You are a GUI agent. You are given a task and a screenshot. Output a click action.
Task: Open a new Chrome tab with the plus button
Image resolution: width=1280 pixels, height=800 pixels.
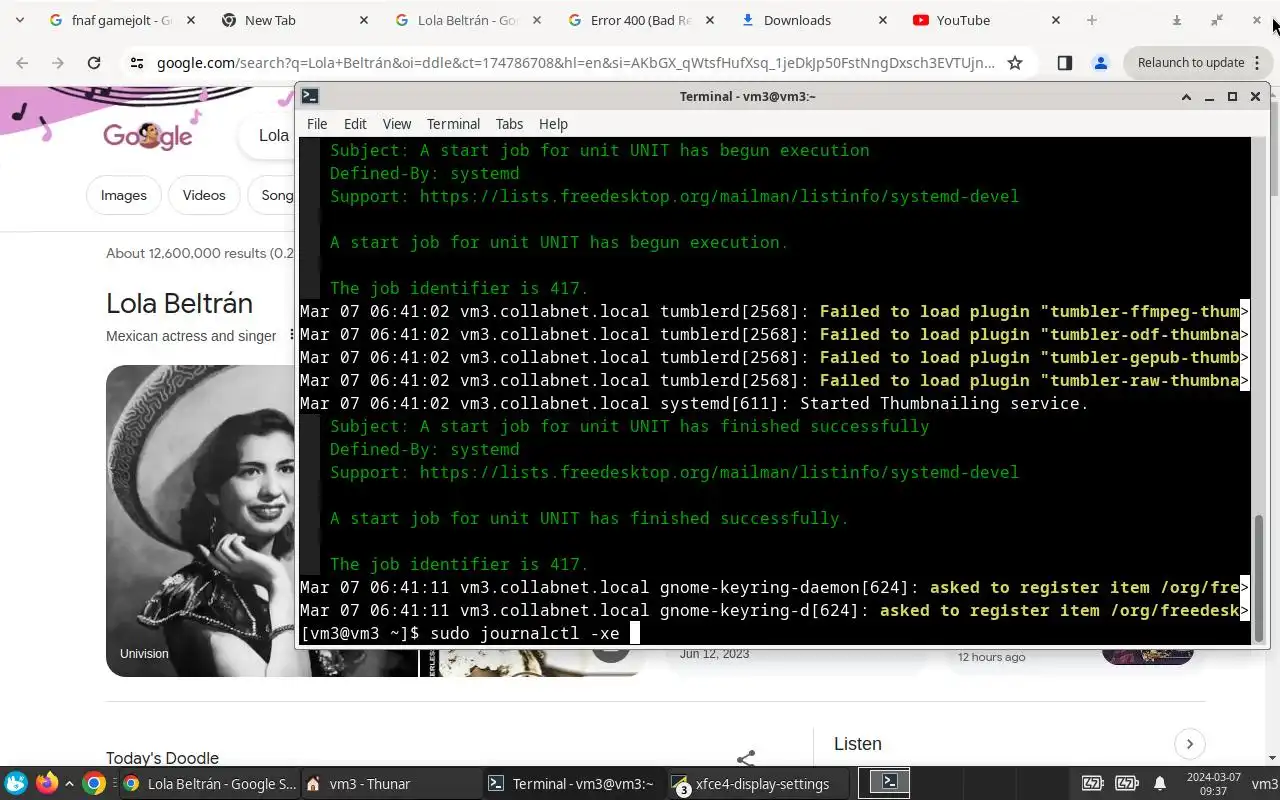pyautogui.click(x=1092, y=20)
